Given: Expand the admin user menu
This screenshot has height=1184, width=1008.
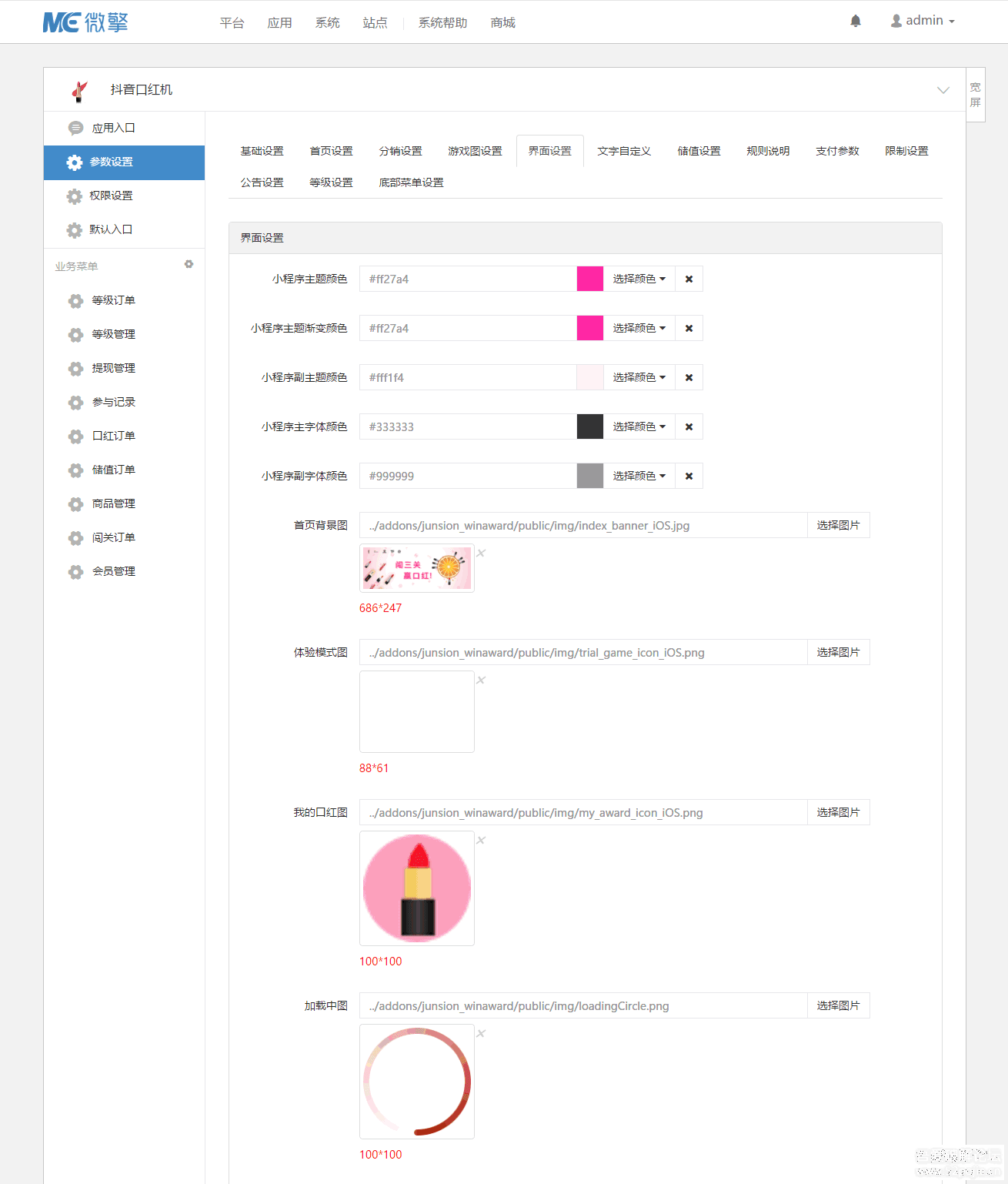Looking at the screenshot, I should point(923,21).
